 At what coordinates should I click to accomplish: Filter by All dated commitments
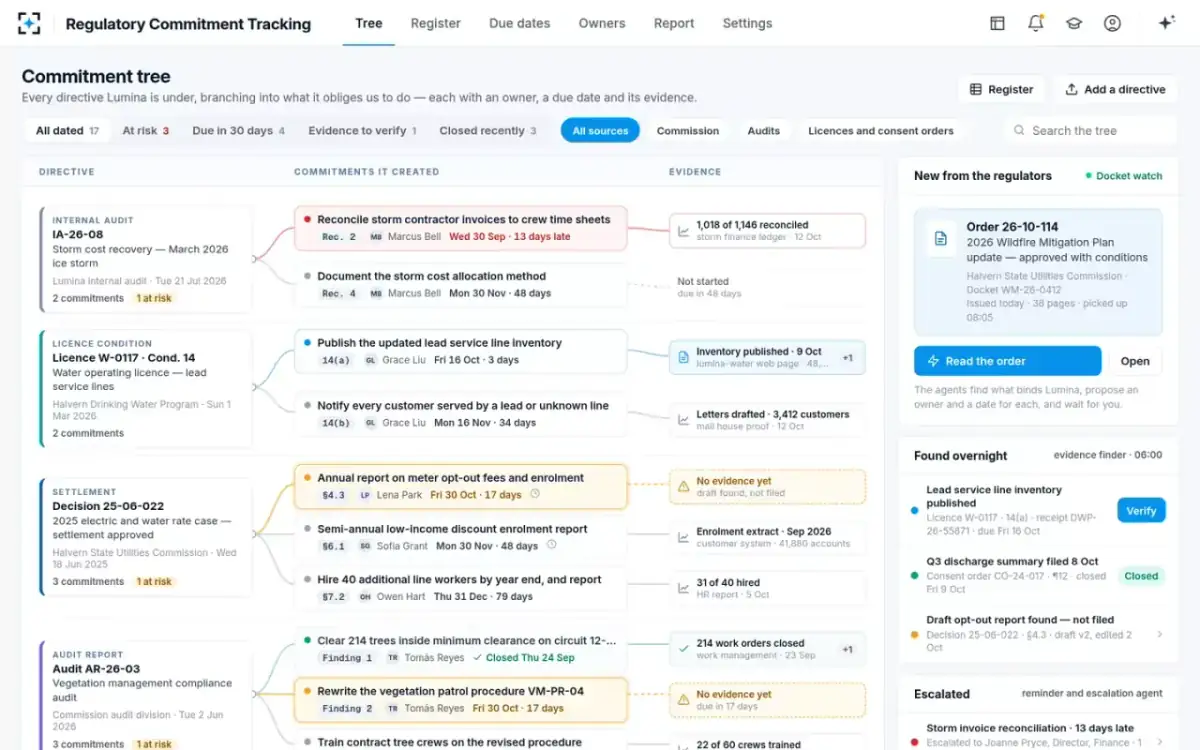pyautogui.click(x=67, y=130)
